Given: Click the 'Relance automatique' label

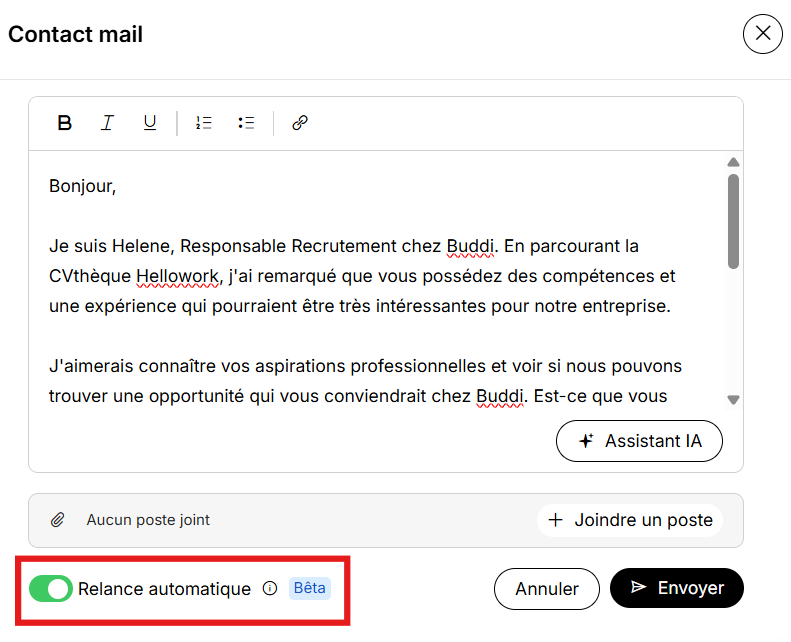Looking at the screenshot, I should coord(164,589).
